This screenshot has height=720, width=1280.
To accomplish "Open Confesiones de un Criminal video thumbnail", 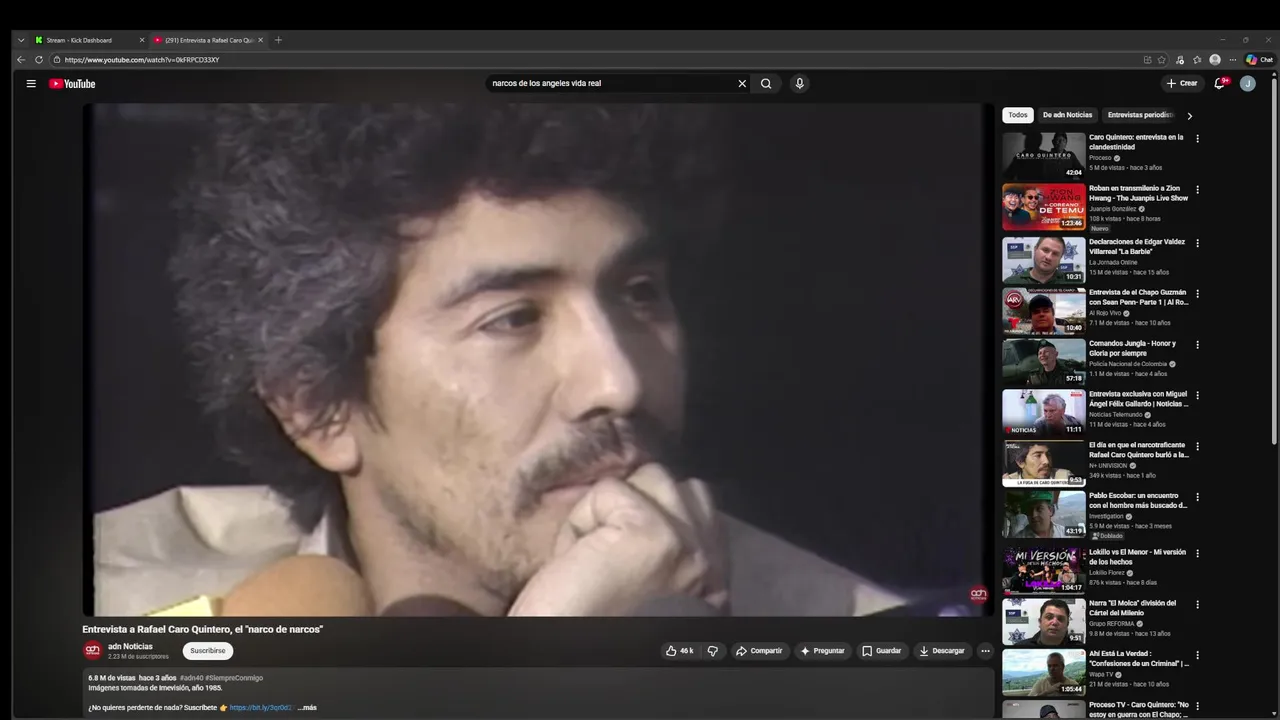I will (x=1044, y=672).
